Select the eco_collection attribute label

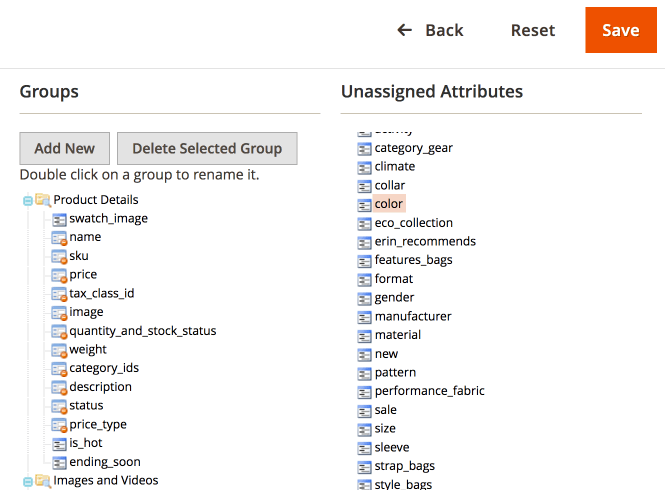point(414,223)
